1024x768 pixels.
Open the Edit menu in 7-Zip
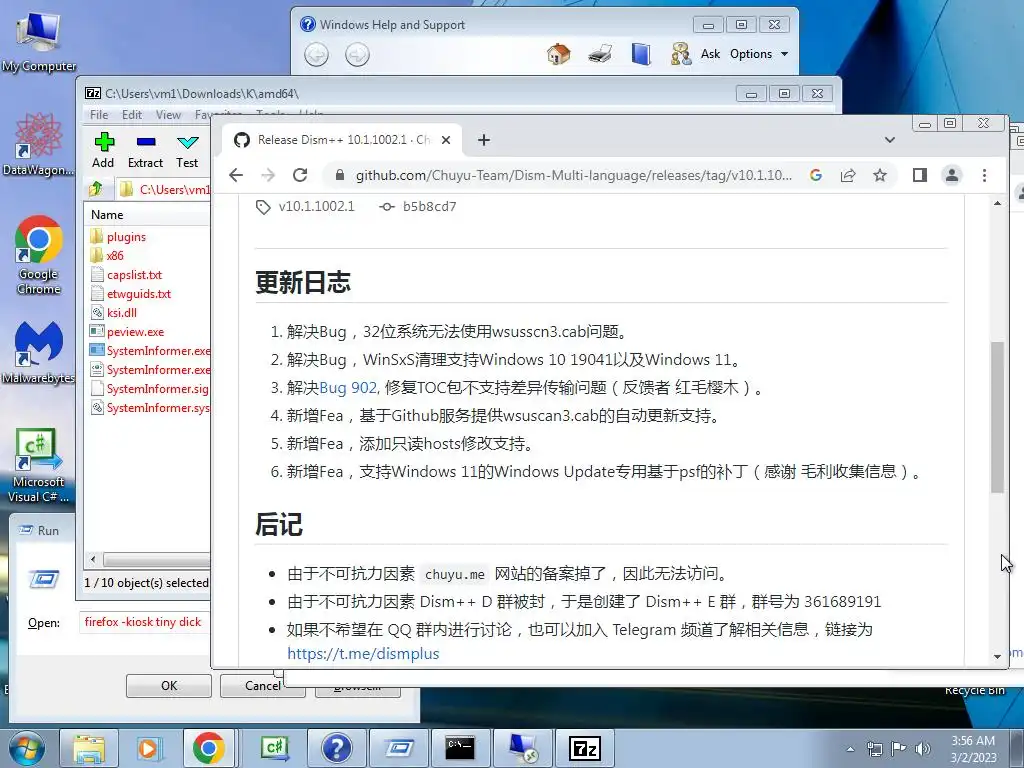click(x=131, y=115)
